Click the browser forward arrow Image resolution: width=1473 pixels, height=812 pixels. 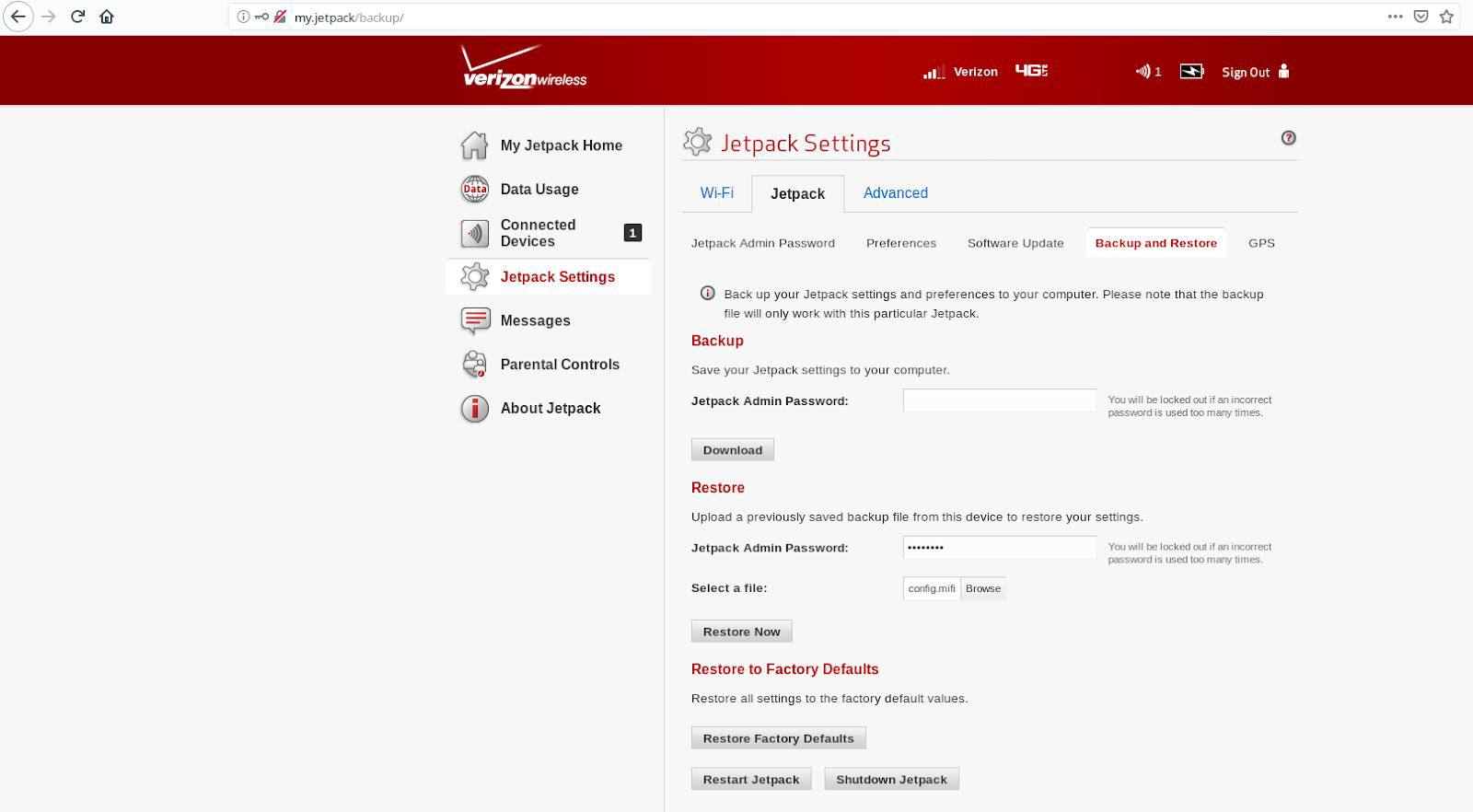coord(49,17)
